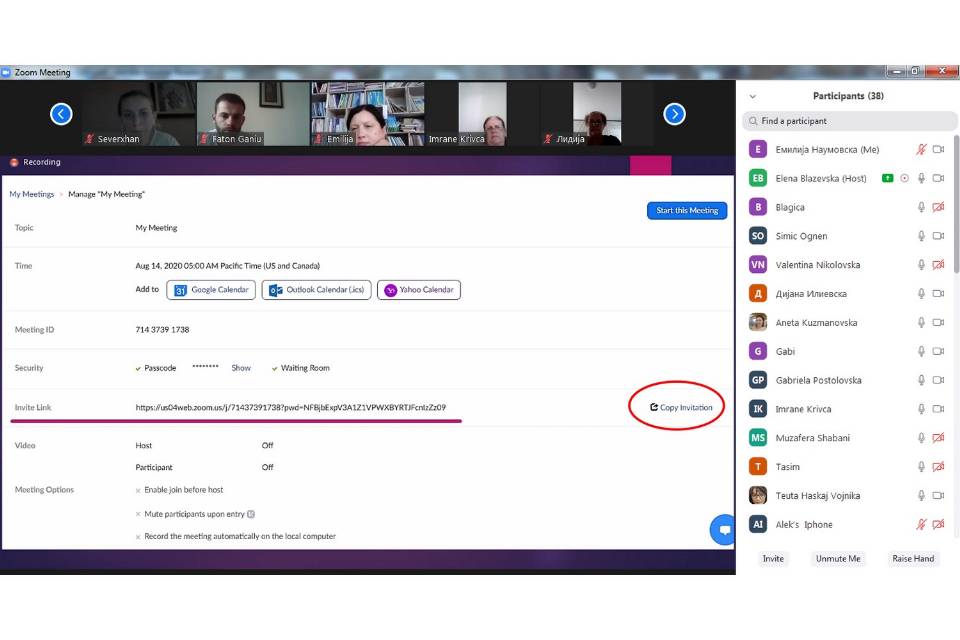960x640 pixels.
Task: Click the Zoom Meeting title bar icon
Action: [x=6, y=72]
